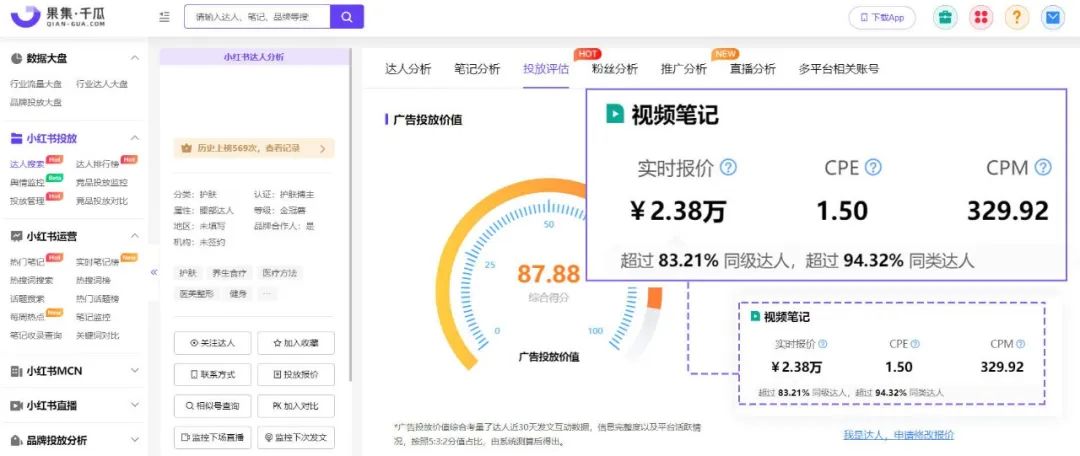Open 热门笔记 in the sidebar
The height and width of the screenshot is (456, 1080).
pos(28,262)
